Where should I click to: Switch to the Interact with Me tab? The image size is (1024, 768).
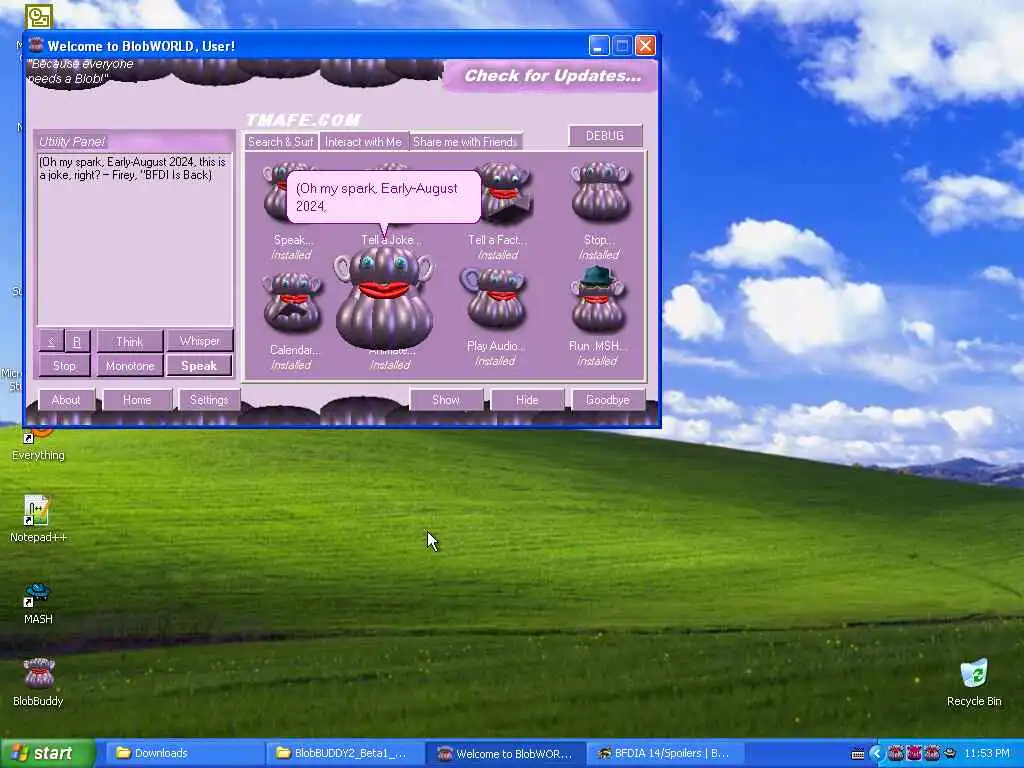[x=364, y=142]
